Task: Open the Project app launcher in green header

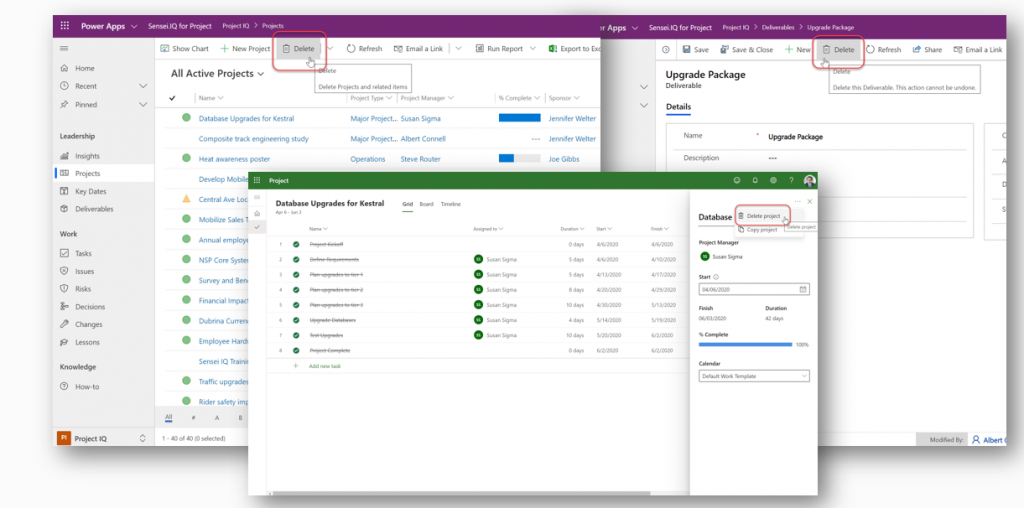Action: [x=257, y=180]
